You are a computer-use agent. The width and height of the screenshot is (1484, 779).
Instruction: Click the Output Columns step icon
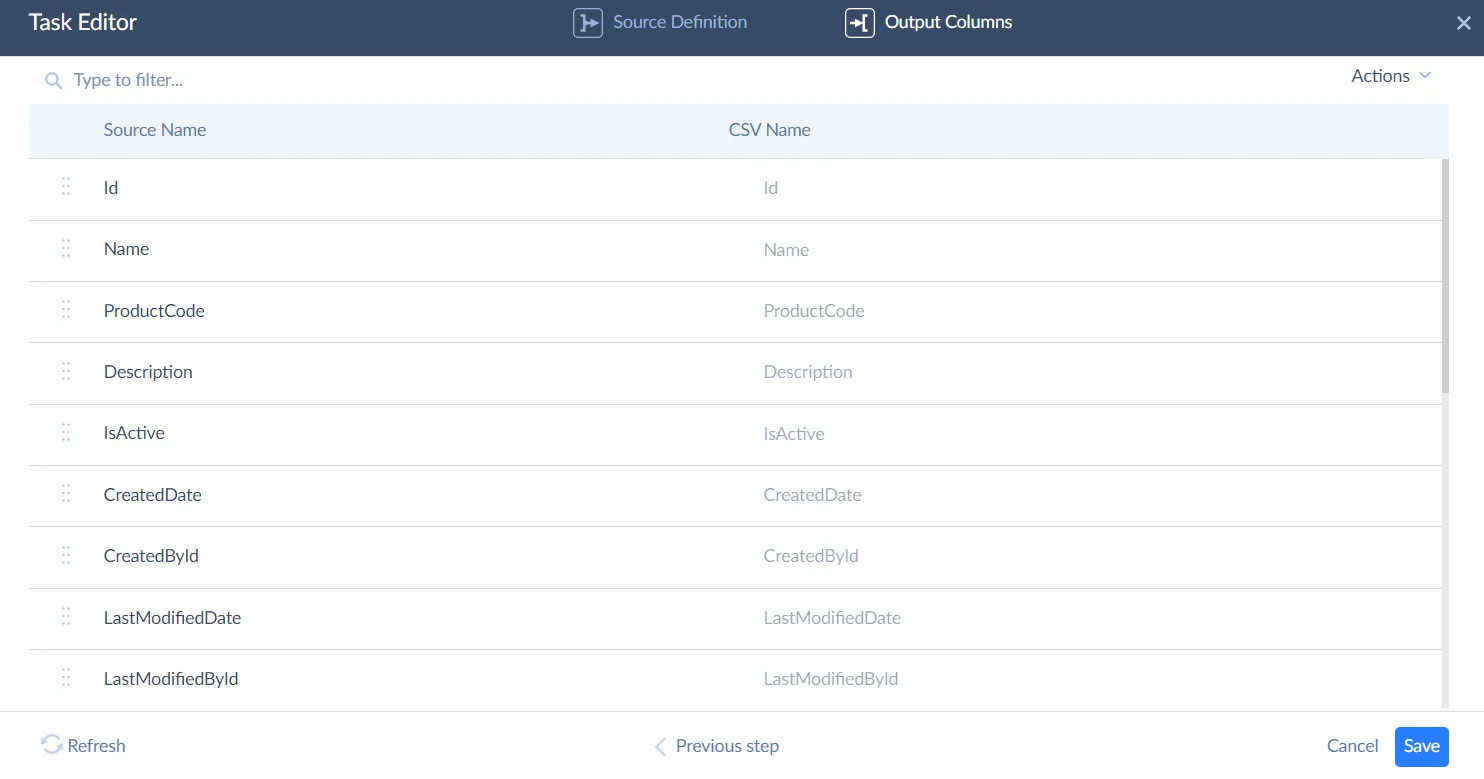858,21
